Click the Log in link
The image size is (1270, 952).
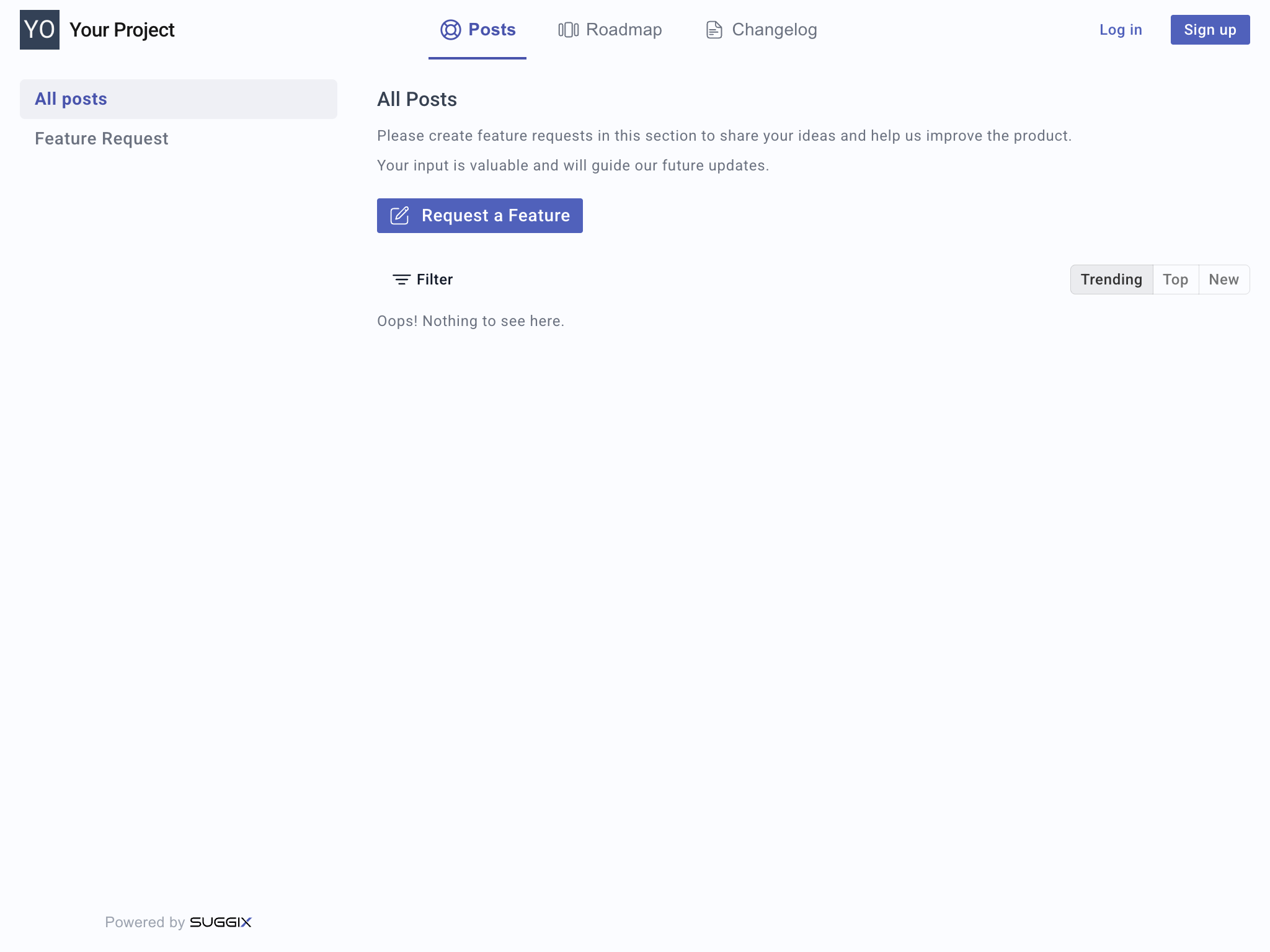pos(1120,30)
